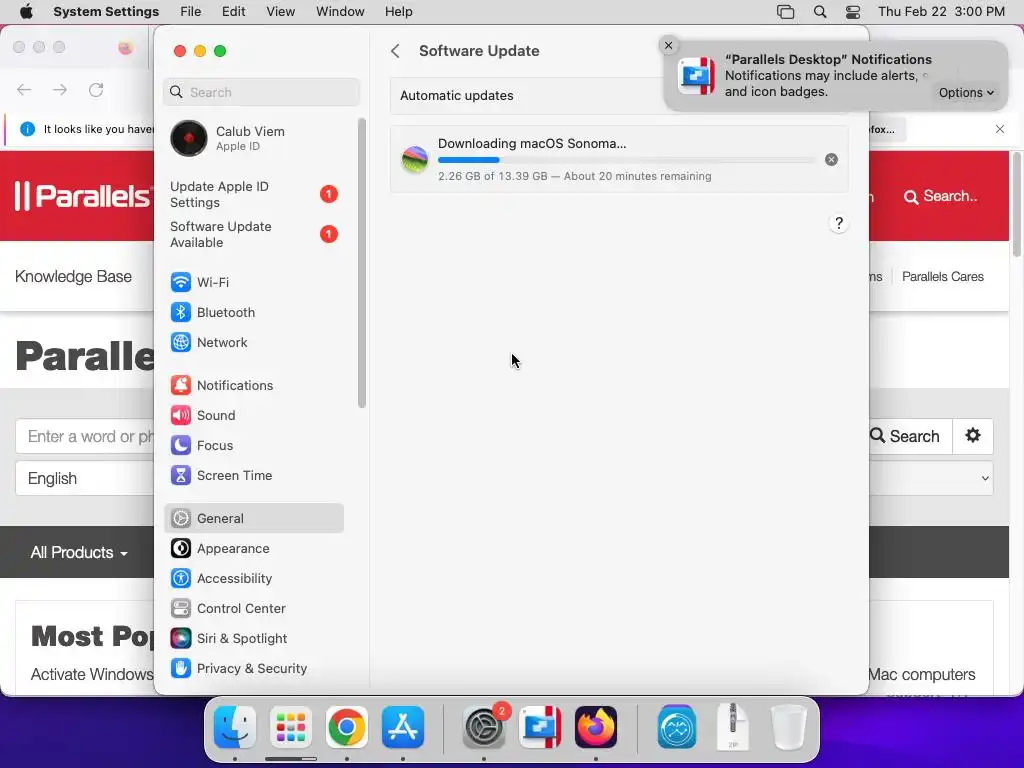Open the category dropdown chevron in browser page
This screenshot has width=1024, height=768.
[985, 479]
